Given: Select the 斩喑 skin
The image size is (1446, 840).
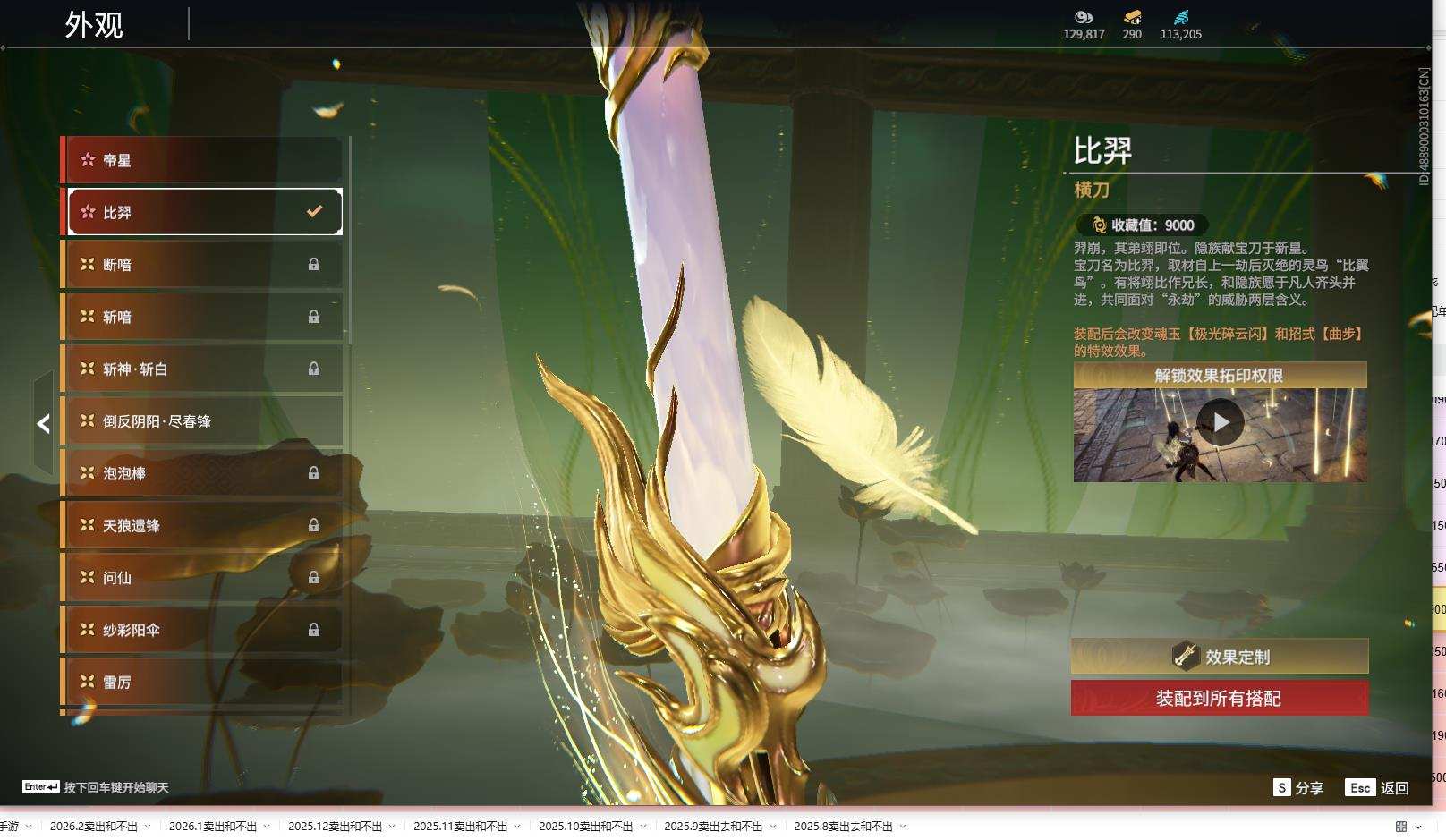Looking at the screenshot, I should [201, 317].
